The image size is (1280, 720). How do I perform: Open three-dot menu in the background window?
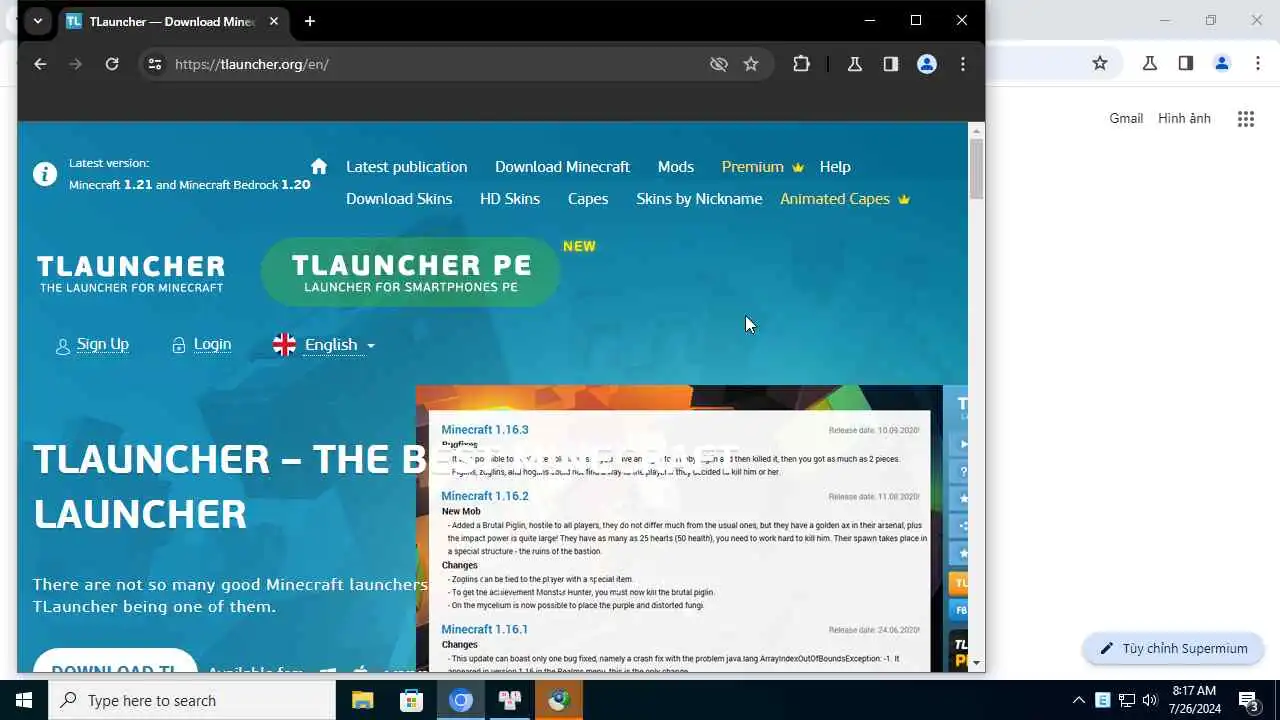coord(1258,63)
